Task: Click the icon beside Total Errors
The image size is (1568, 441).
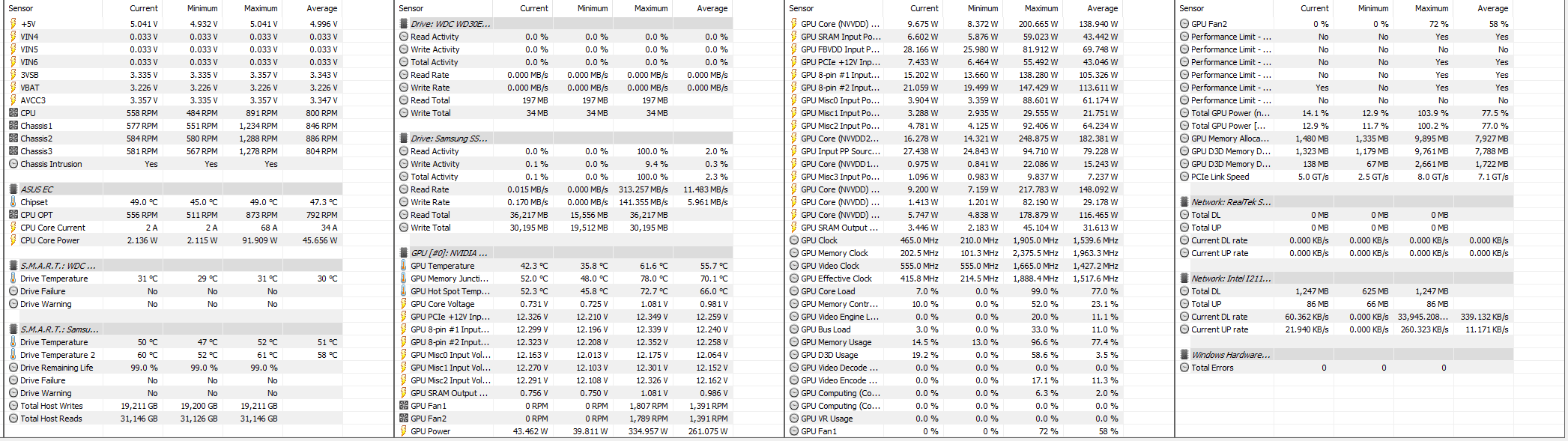Action: (x=1184, y=368)
